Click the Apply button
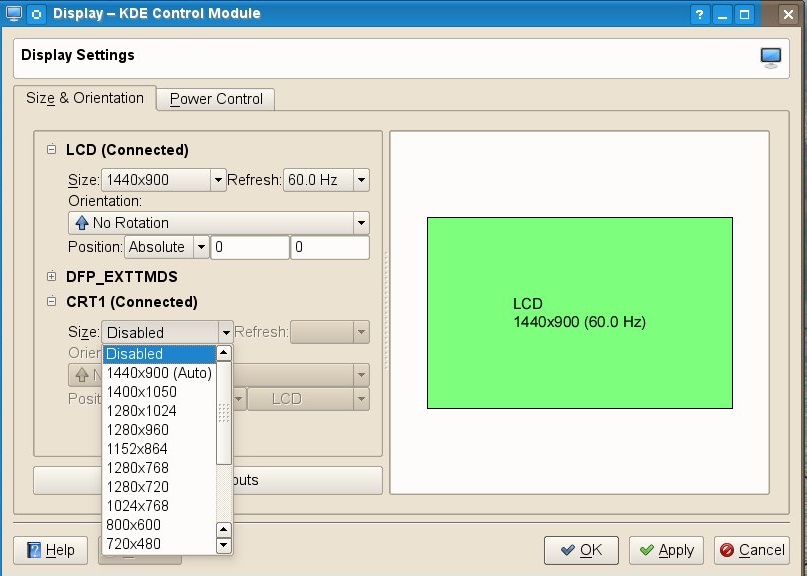Image resolution: width=807 pixels, height=576 pixels. (x=666, y=550)
